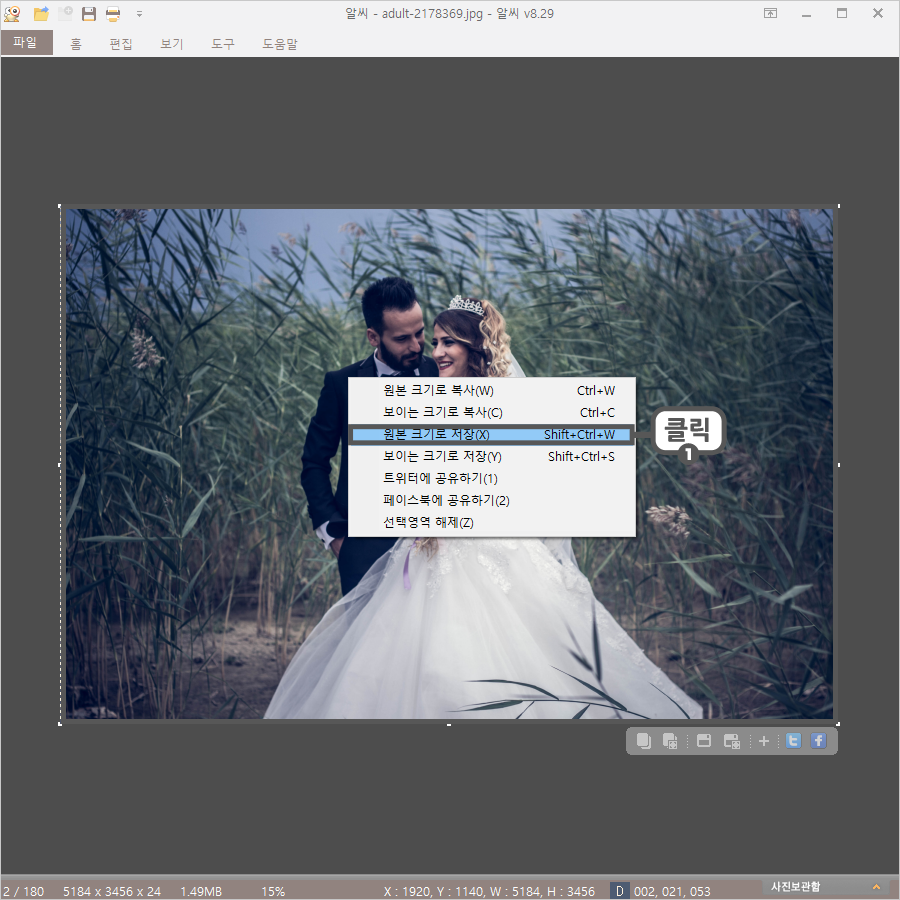Click the 2 / 180 image counter
The width and height of the screenshot is (900, 900).
click(24, 891)
